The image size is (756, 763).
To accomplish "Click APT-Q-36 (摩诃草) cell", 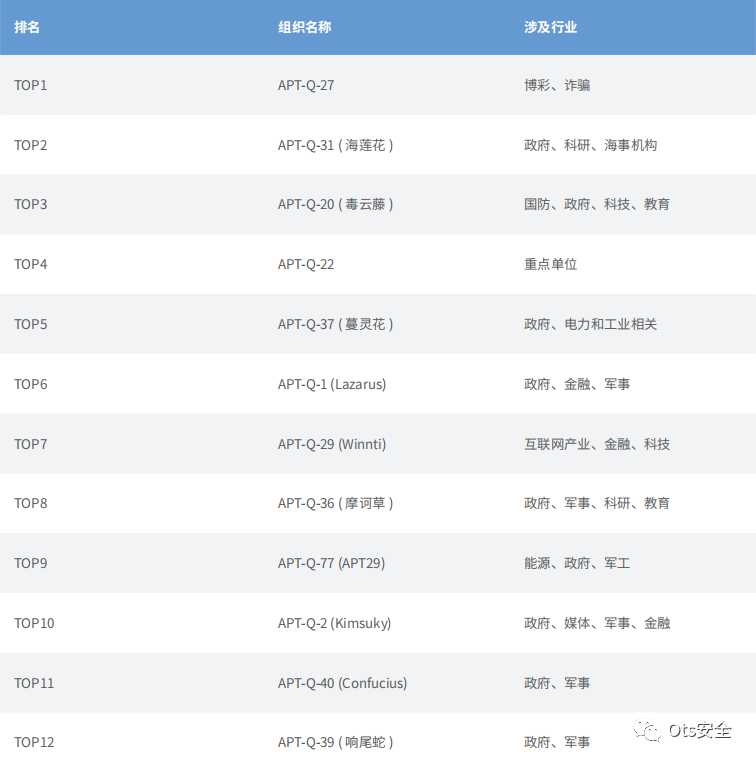I will (x=335, y=503).
